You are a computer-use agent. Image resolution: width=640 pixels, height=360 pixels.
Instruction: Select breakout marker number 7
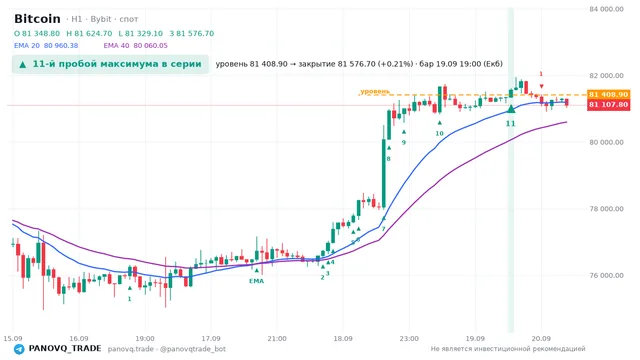click(x=383, y=229)
